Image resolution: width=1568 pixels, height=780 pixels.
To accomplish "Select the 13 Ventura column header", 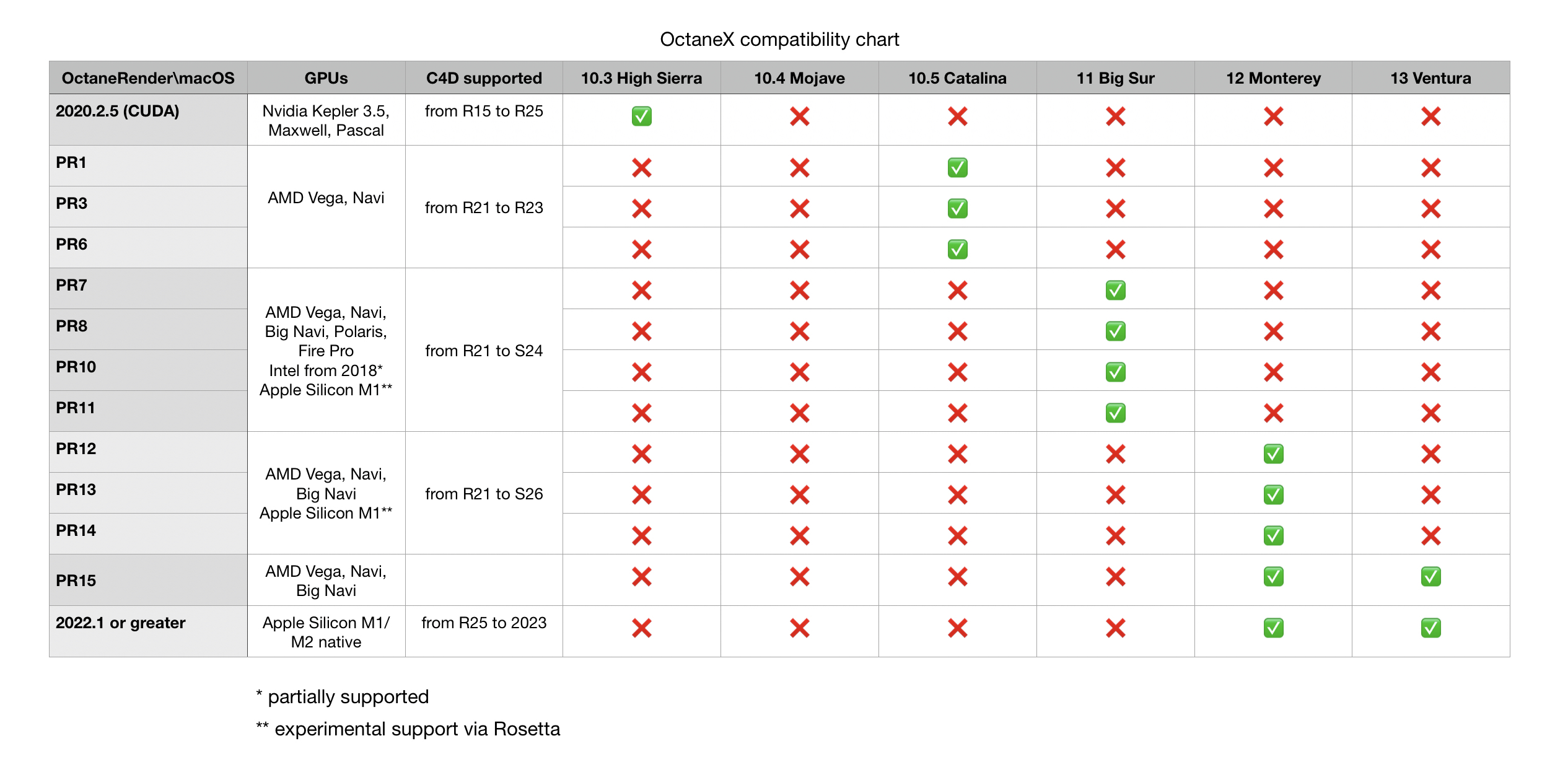I will click(x=1430, y=78).
